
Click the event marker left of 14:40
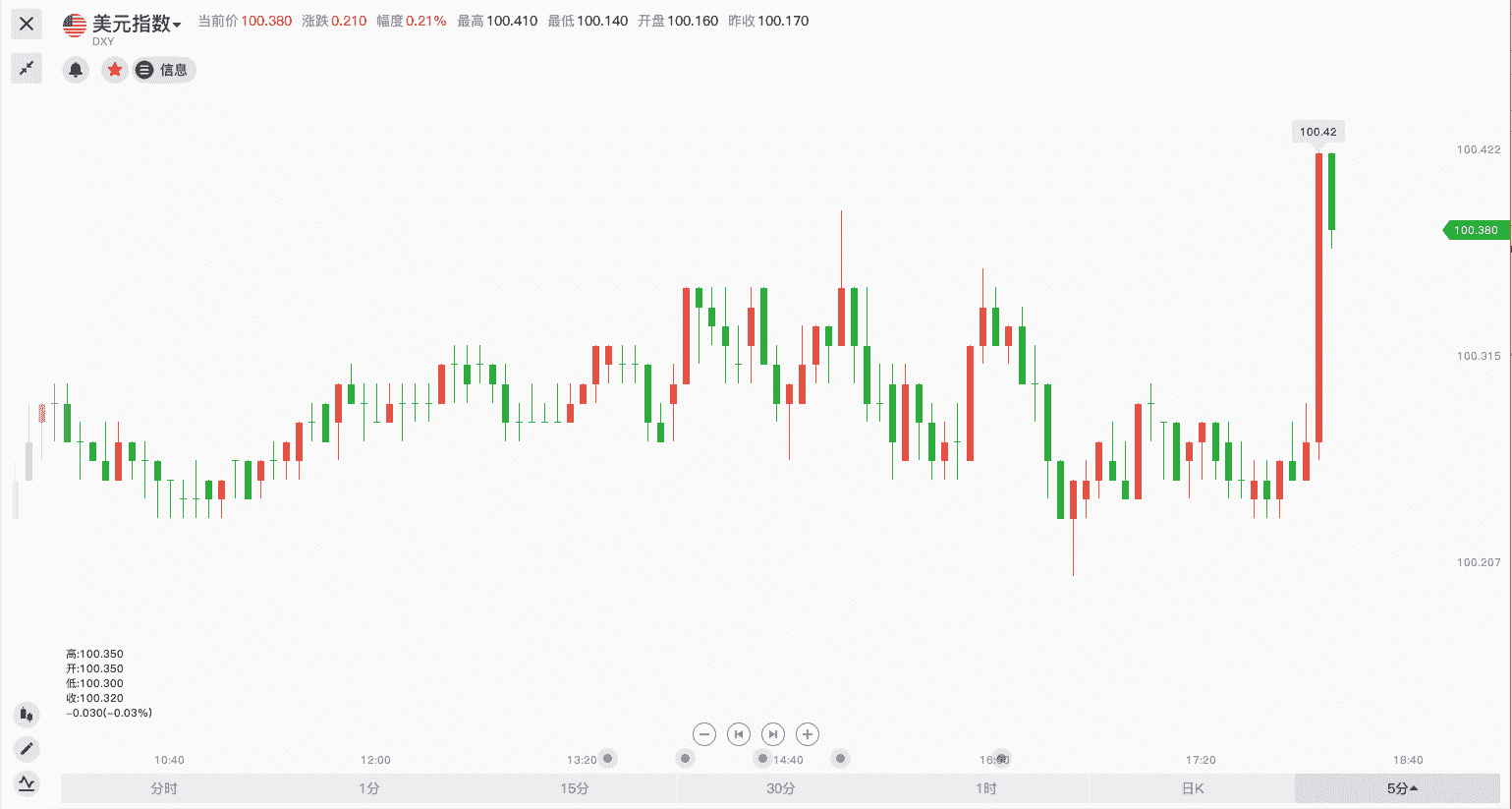763,758
